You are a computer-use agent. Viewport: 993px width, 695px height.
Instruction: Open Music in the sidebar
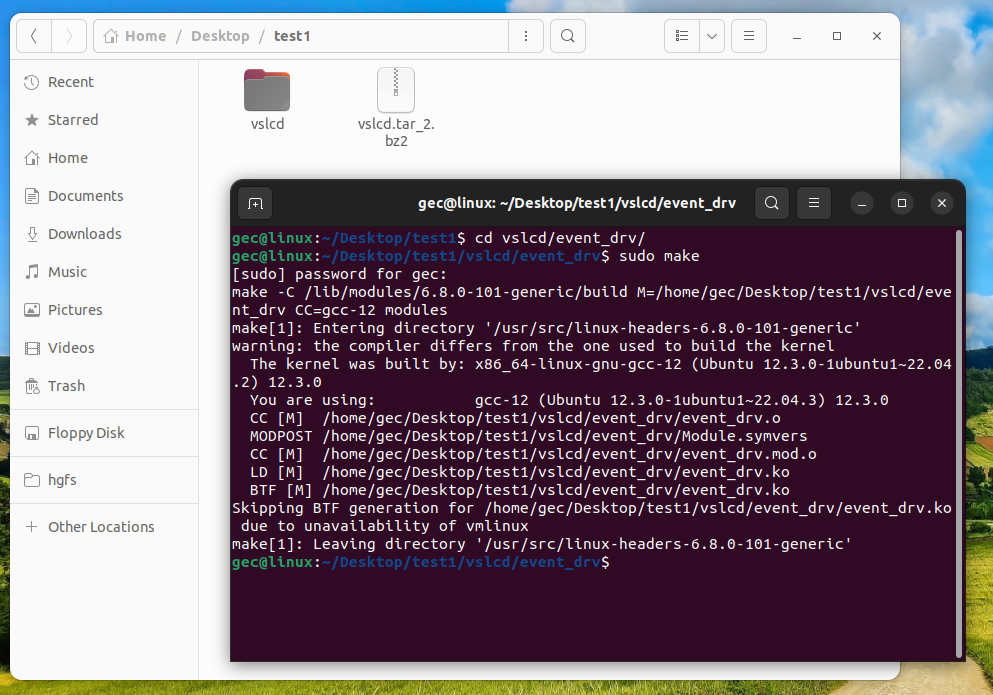point(104,272)
